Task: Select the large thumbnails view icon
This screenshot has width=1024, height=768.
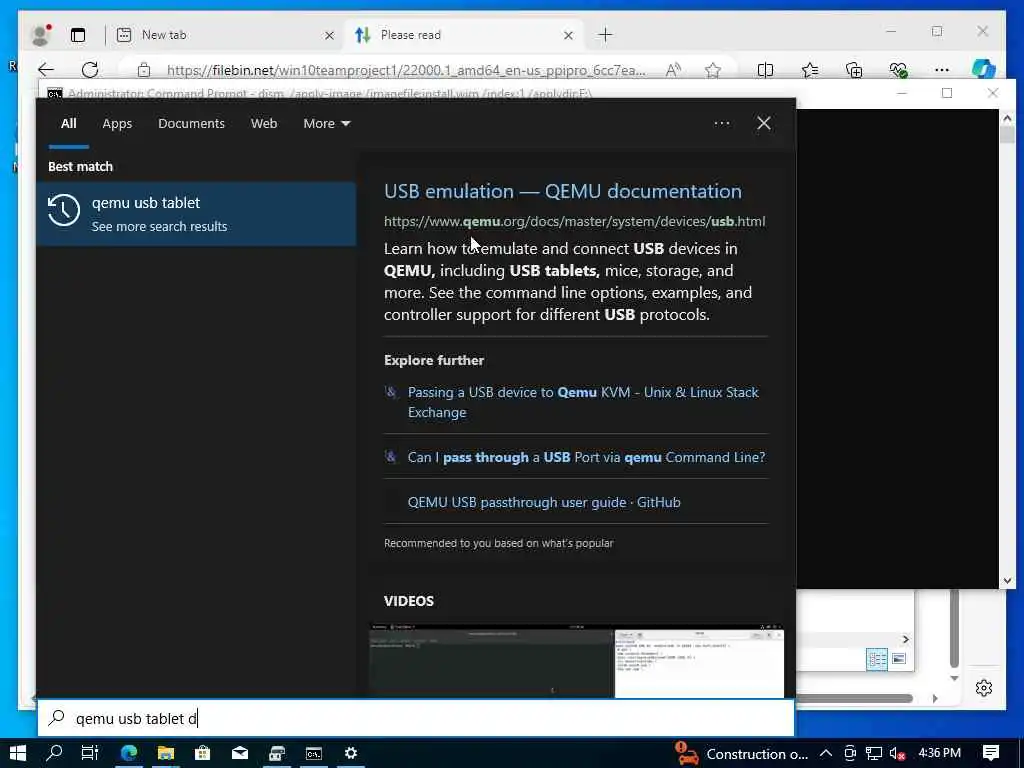Action: [x=899, y=658]
